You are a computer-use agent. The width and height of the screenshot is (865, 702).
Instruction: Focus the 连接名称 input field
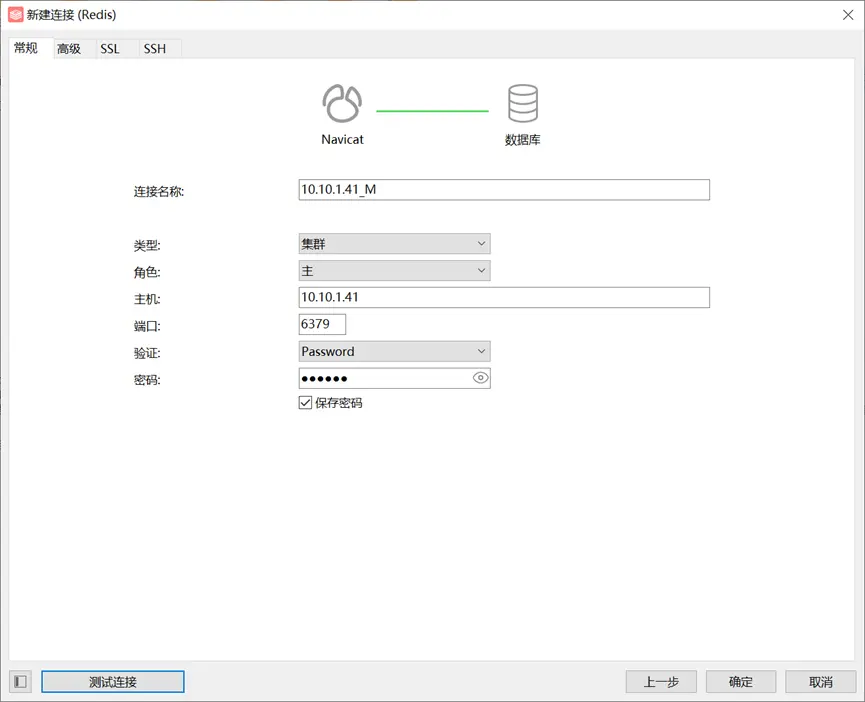pyautogui.click(x=504, y=190)
